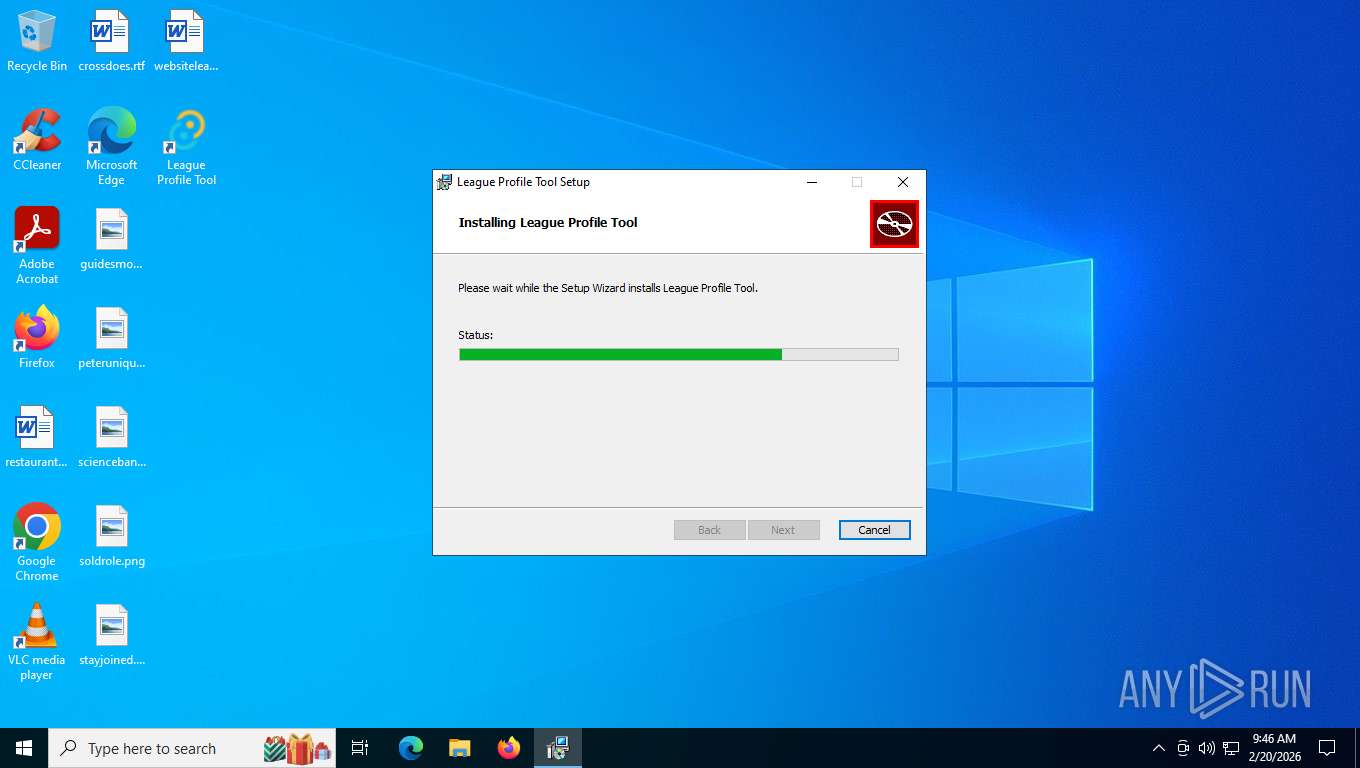Open the Recycle Bin desktop icon
The image size is (1360, 768).
[x=37, y=41]
